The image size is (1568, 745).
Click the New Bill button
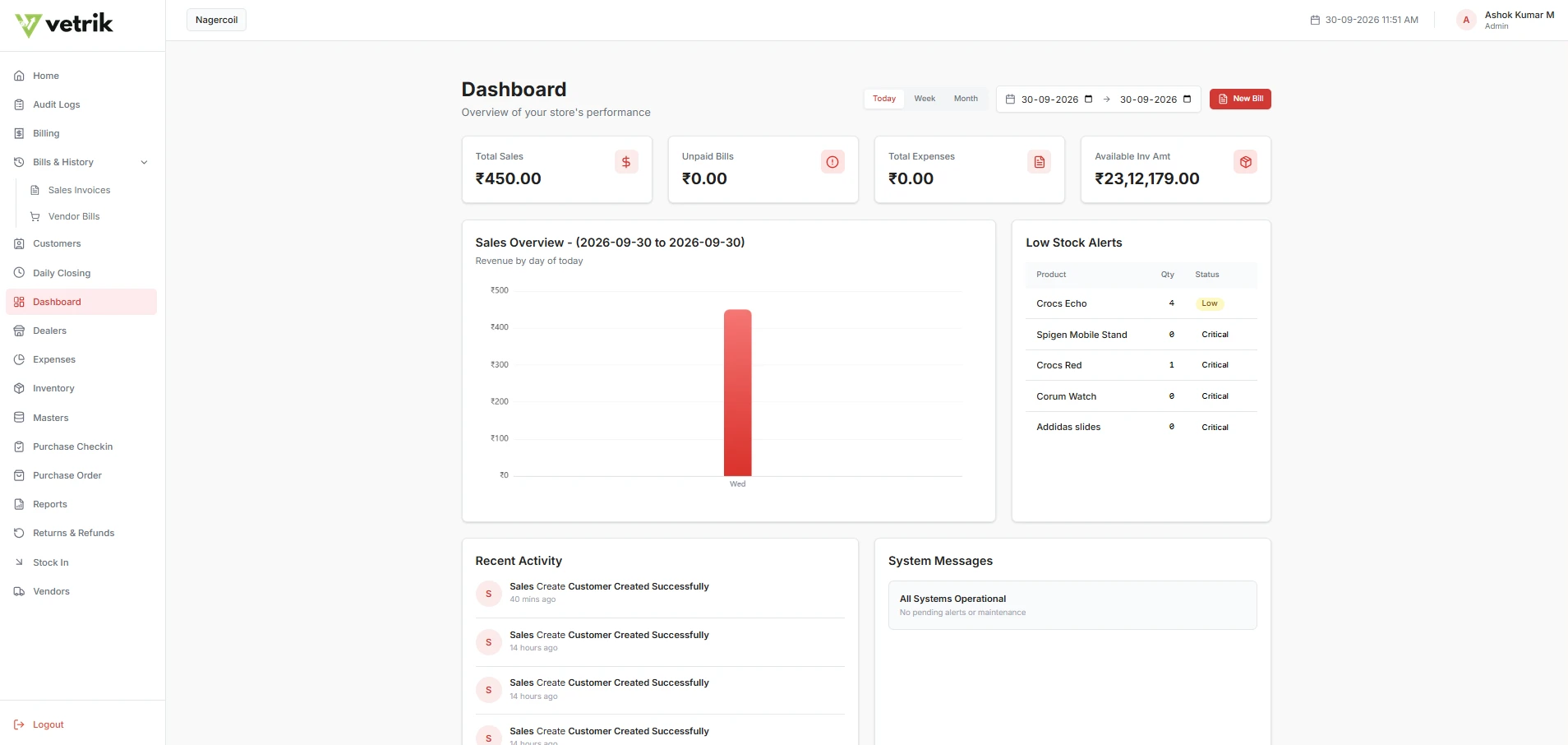pos(1240,99)
